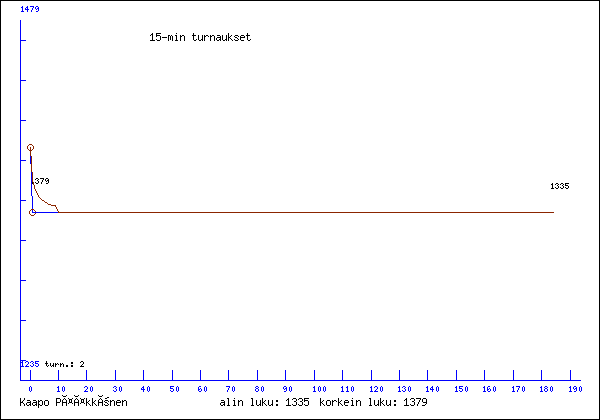Pick the 100 mark on the x-axis
This screenshot has height=420, width=600.
point(317,388)
